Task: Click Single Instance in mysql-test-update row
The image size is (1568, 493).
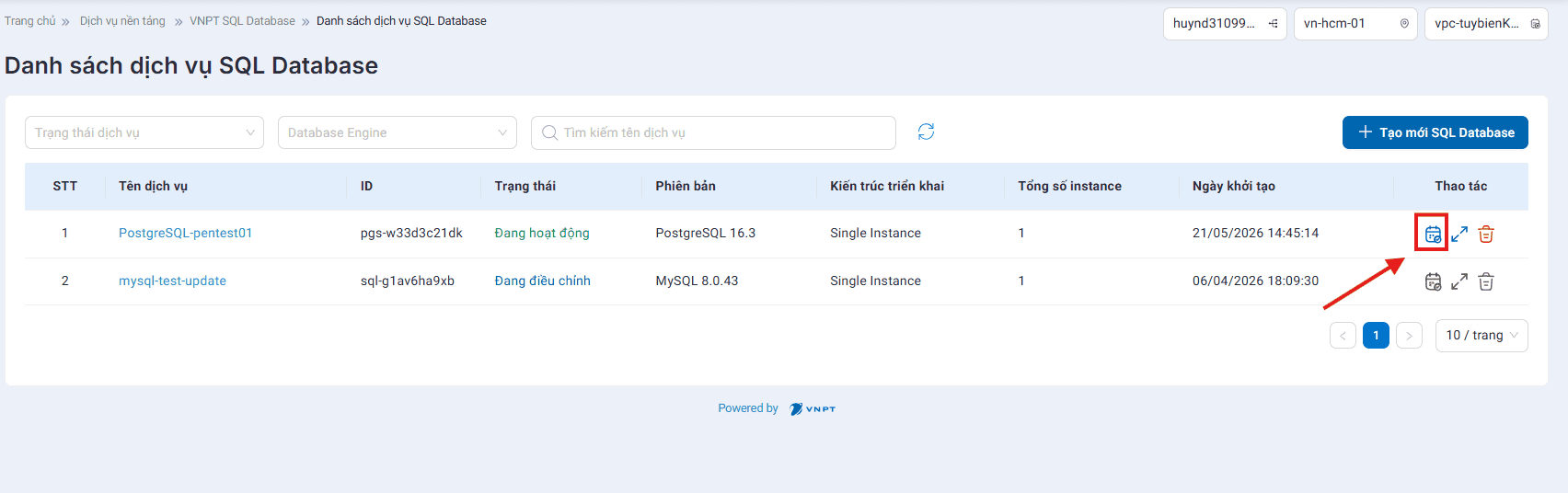Action: coord(875,281)
